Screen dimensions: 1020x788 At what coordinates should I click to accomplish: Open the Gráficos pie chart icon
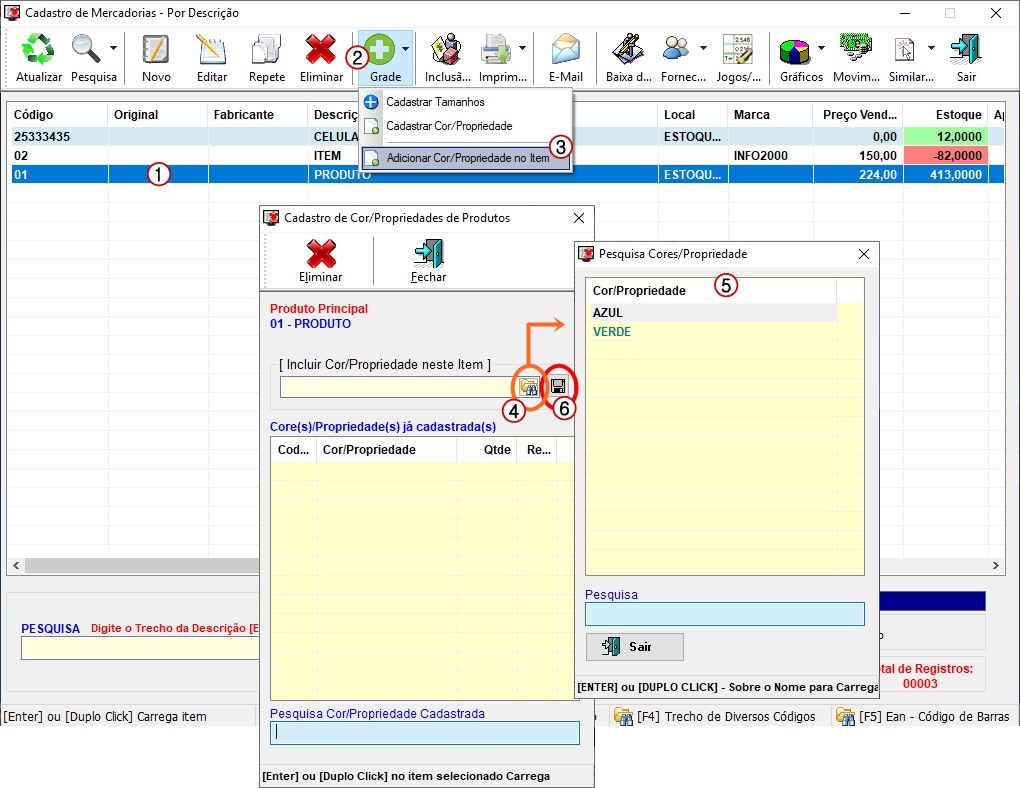pyautogui.click(x=795, y=50)
